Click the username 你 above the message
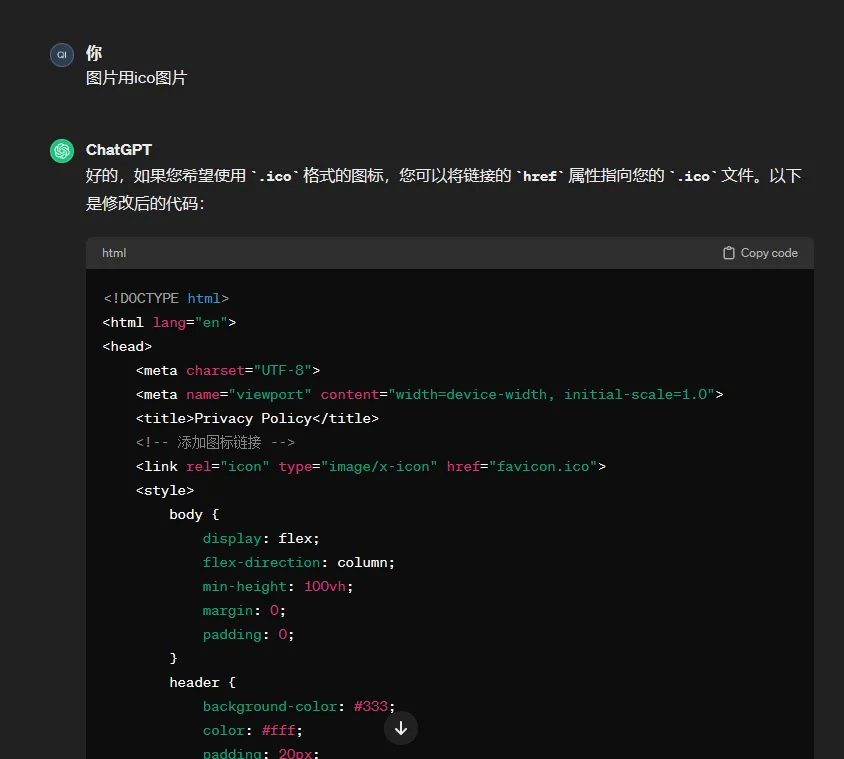Screen dimensions: 844x759 pos(94,53)
